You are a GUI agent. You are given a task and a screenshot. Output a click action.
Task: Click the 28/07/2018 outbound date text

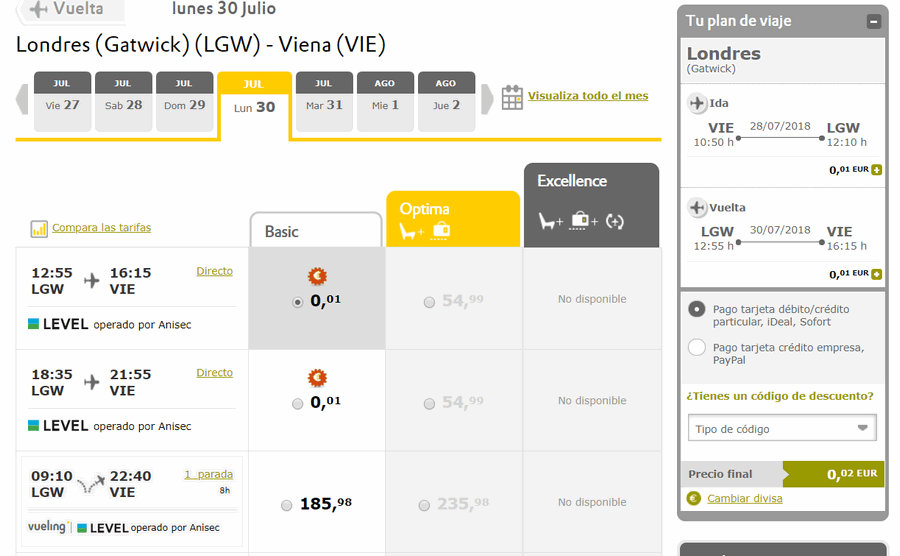(780, 126)
